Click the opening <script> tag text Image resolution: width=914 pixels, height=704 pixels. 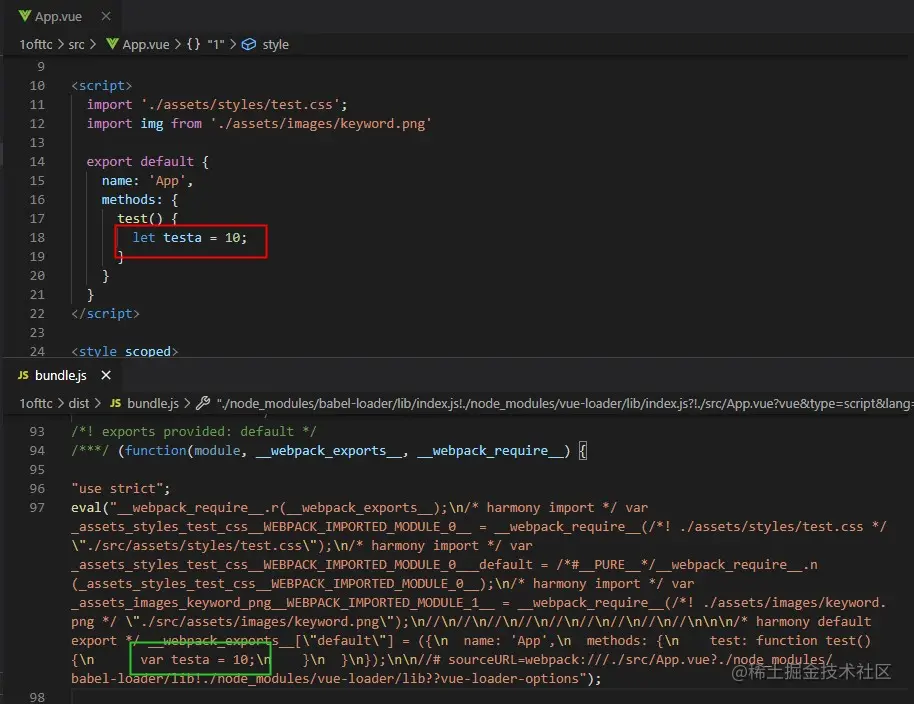point(102,86)
